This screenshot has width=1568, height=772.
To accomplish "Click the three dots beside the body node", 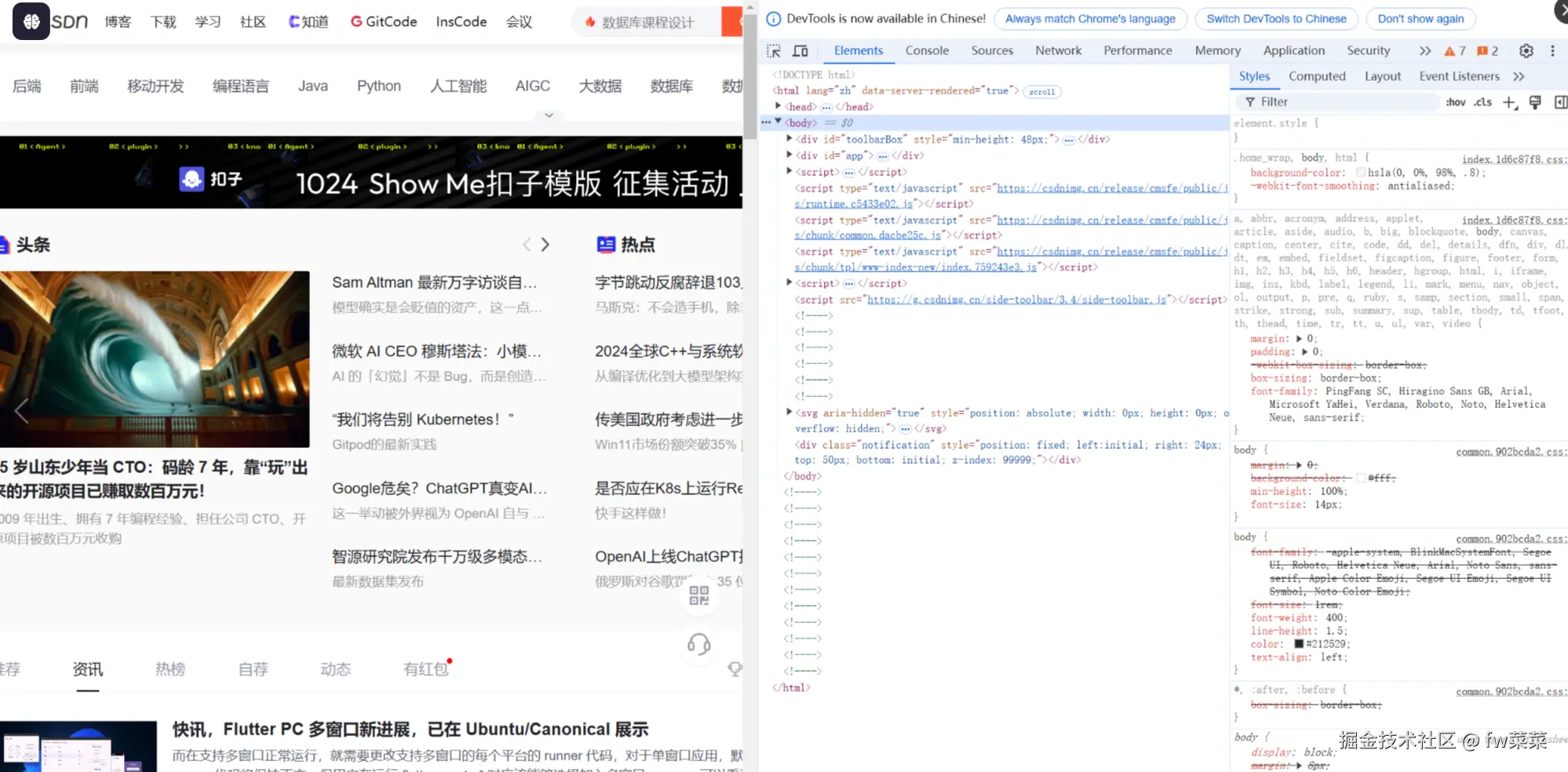I will coord(766,122).
